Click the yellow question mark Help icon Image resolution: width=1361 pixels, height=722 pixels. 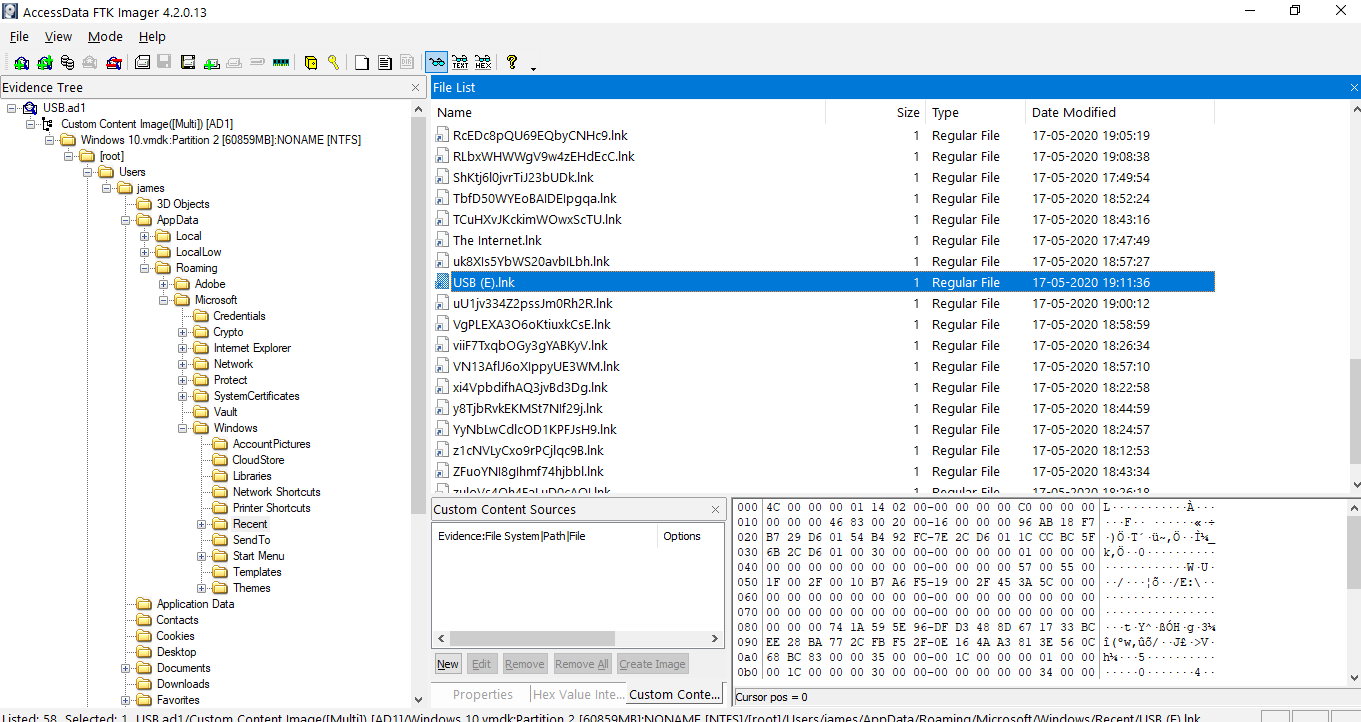512,62
